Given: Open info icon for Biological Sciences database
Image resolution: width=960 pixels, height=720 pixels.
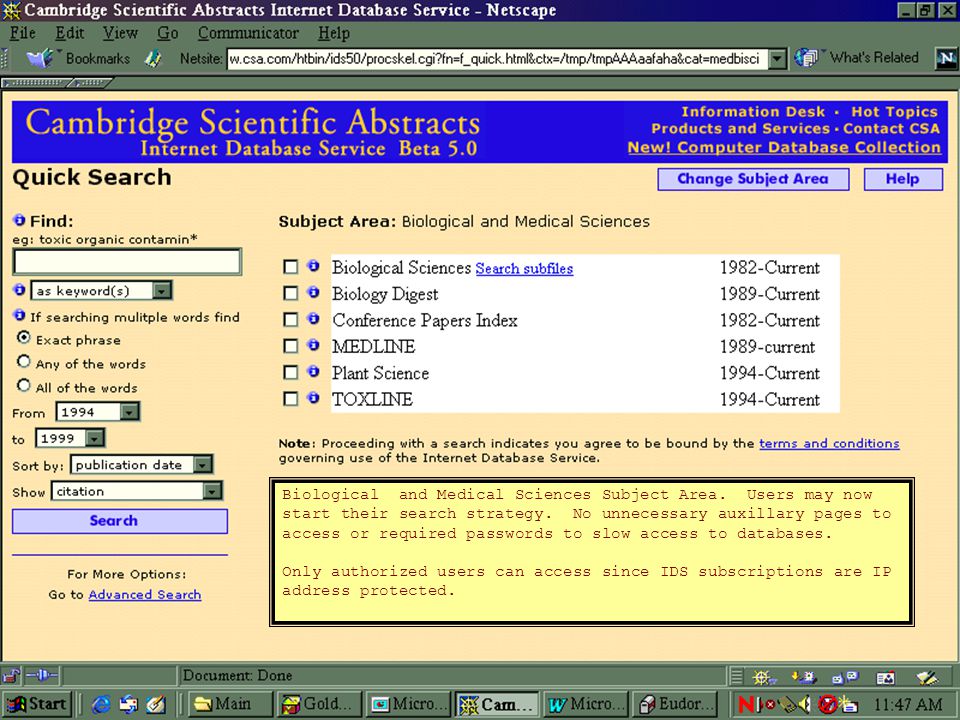Looking at the screenshot, I should (313, 266).
